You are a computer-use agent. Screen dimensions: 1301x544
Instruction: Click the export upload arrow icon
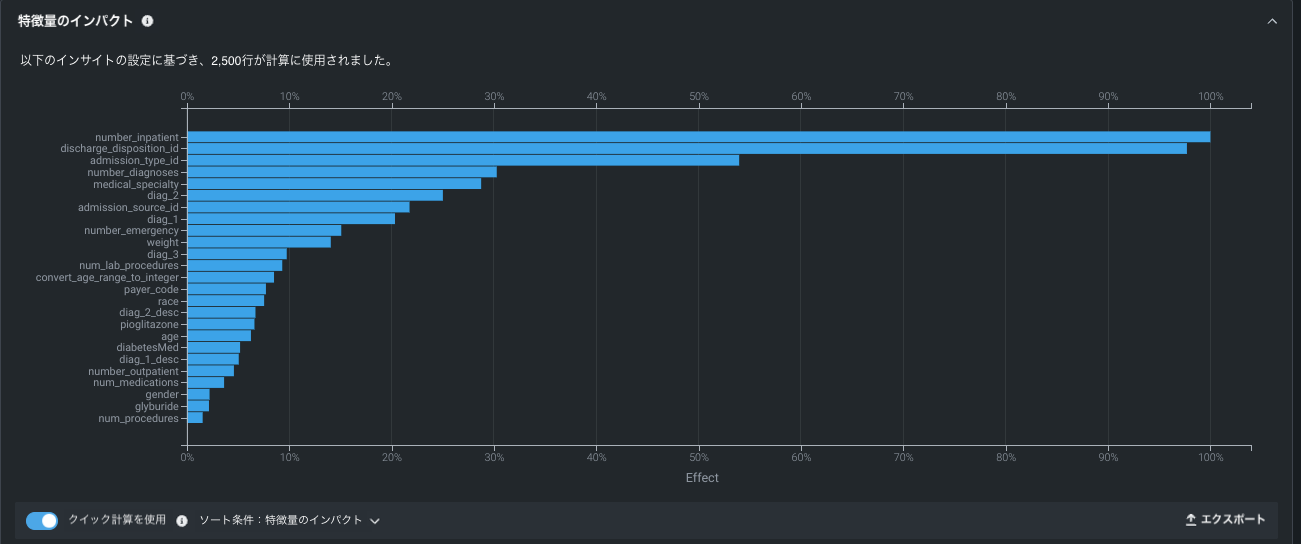coord(1190,520)
